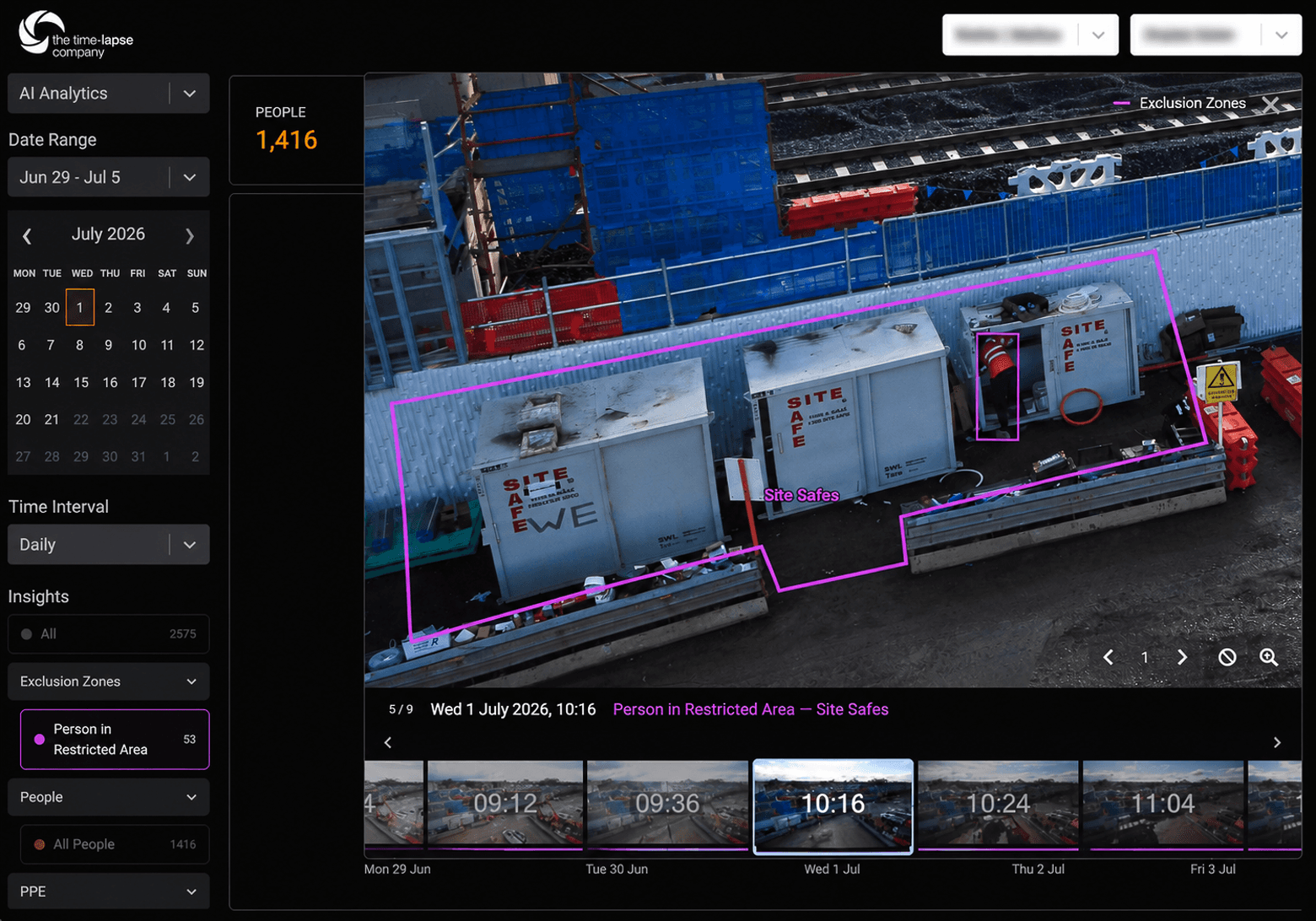Expand the PPE insights section
1316x921 pixels.
[109, 891]
